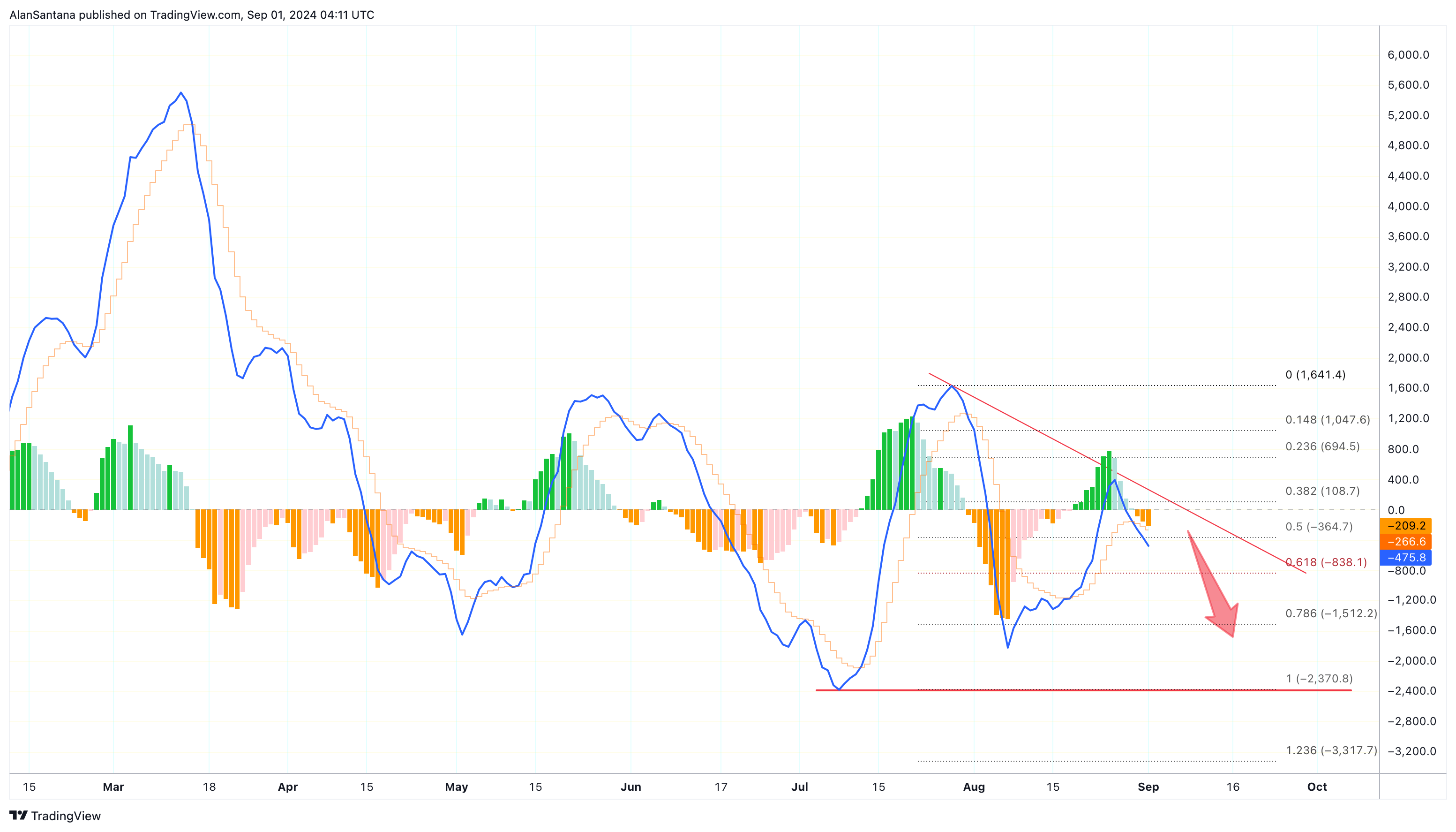This screenshot has height=832, width=1456.
Task: Click the −2,400.0 price axis label
Action: click(1411, 690)
